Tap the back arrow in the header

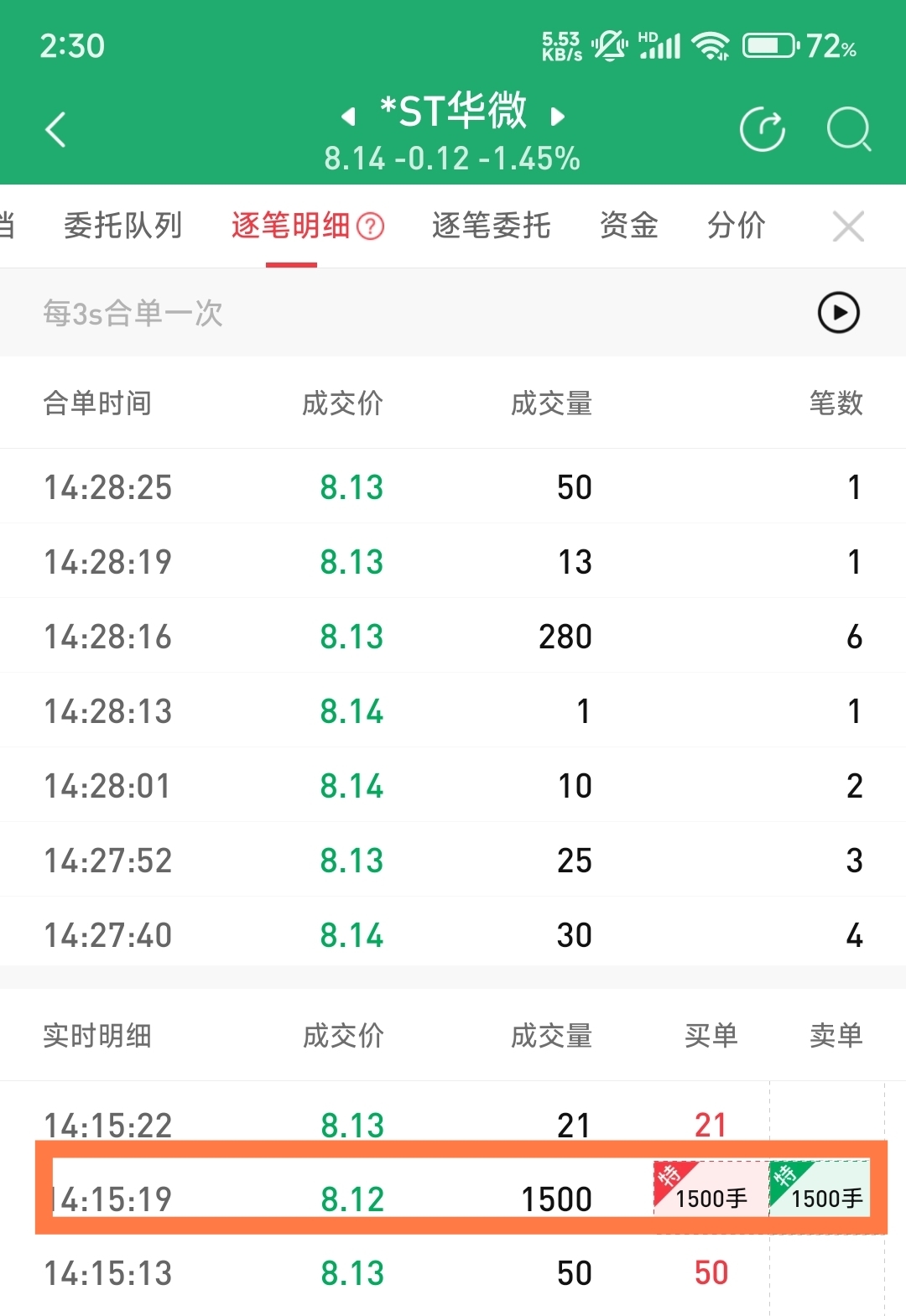(x=55, y=130)
